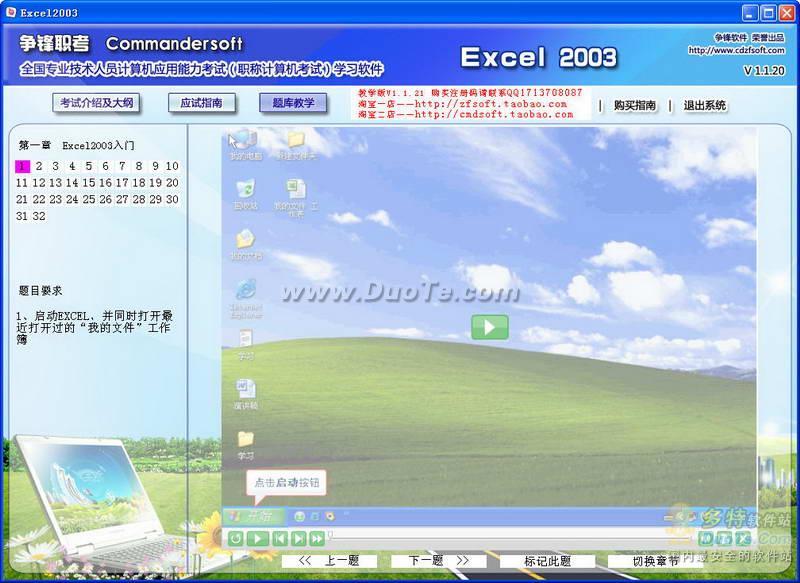Select question number 31
This screenshot has width=800, height=583.
point(22,216)
